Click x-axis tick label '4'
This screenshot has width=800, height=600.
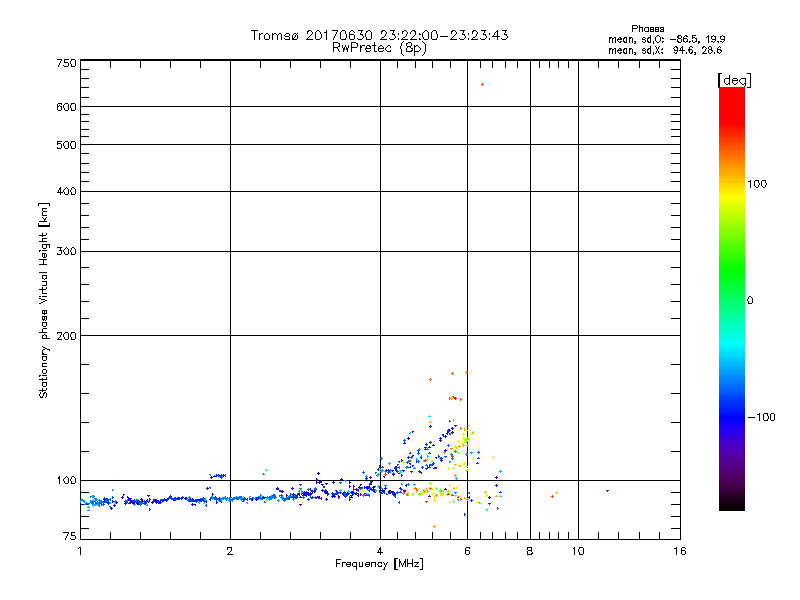380,551
